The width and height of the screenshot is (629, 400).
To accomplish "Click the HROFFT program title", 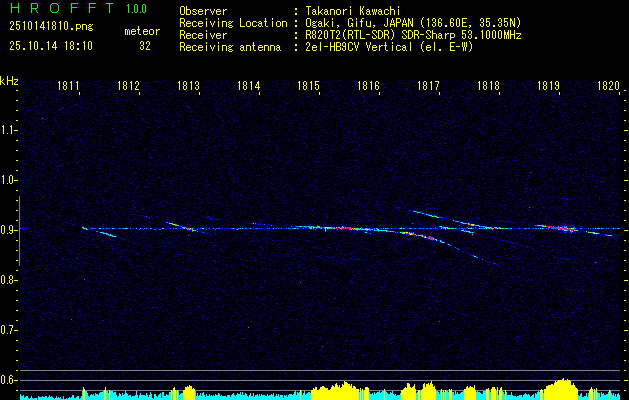I will [62, 8].
